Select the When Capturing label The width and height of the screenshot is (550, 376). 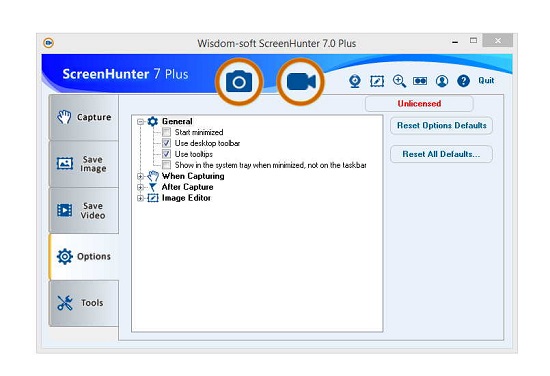point(193,176)
